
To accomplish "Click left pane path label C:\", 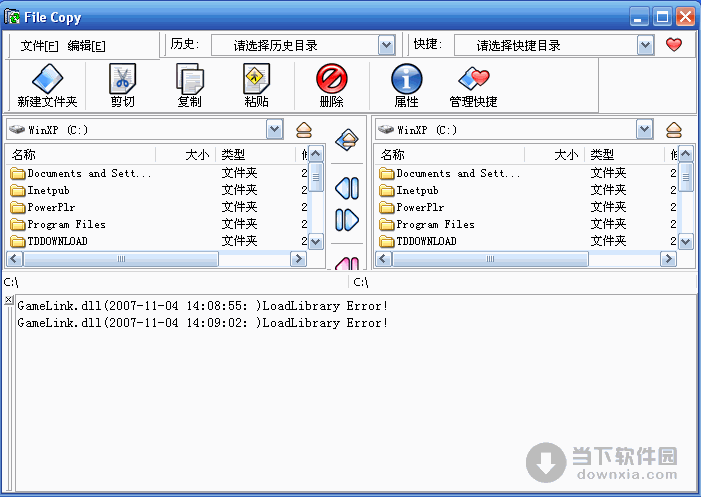I will point(11,282).
